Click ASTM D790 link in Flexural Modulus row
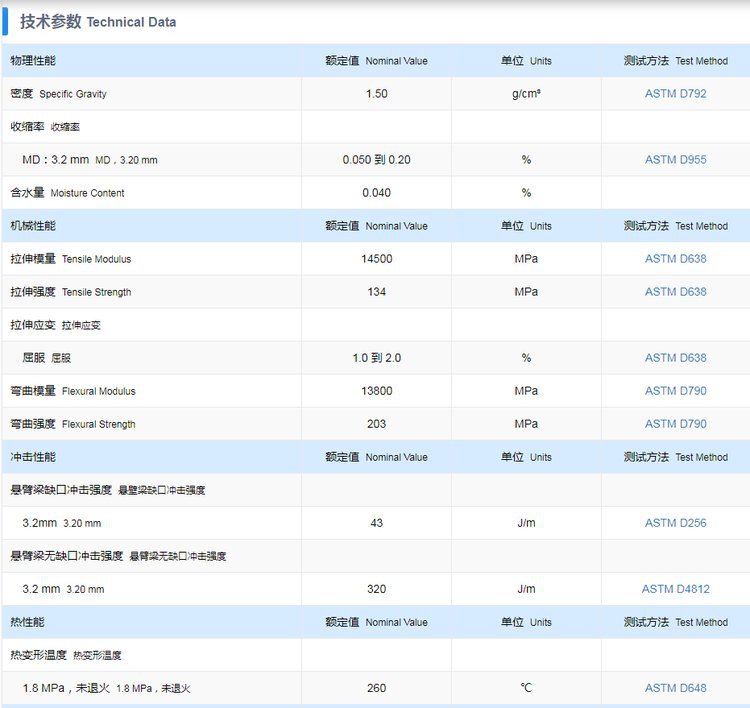Viewport: 750px width, 708px height. (675, 391)
